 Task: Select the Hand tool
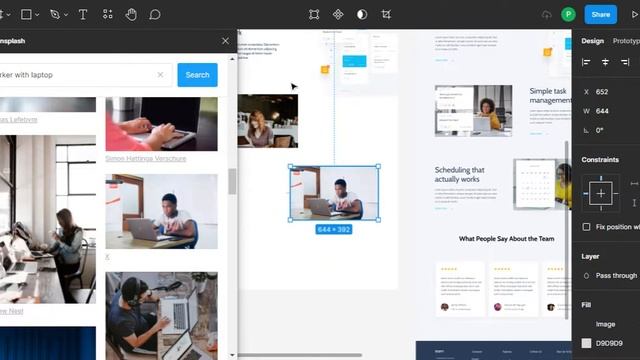click(x=131, y=15)
